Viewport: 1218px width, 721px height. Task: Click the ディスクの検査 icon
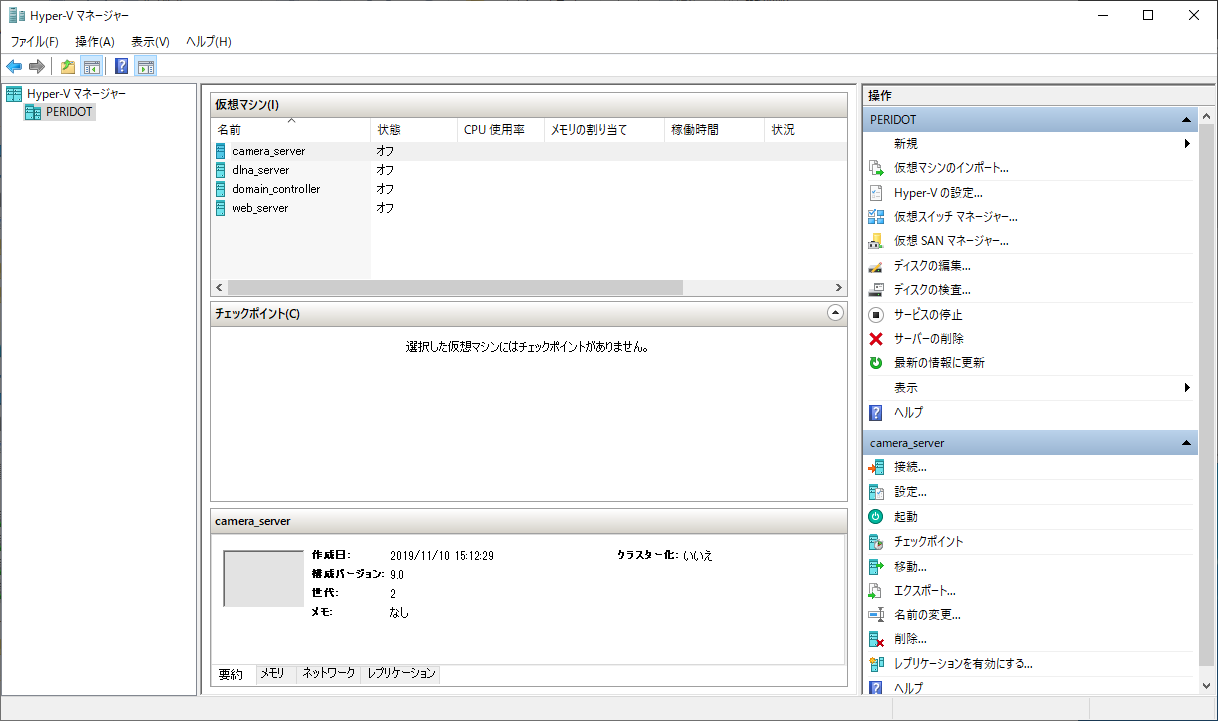[x=876, y=290]
